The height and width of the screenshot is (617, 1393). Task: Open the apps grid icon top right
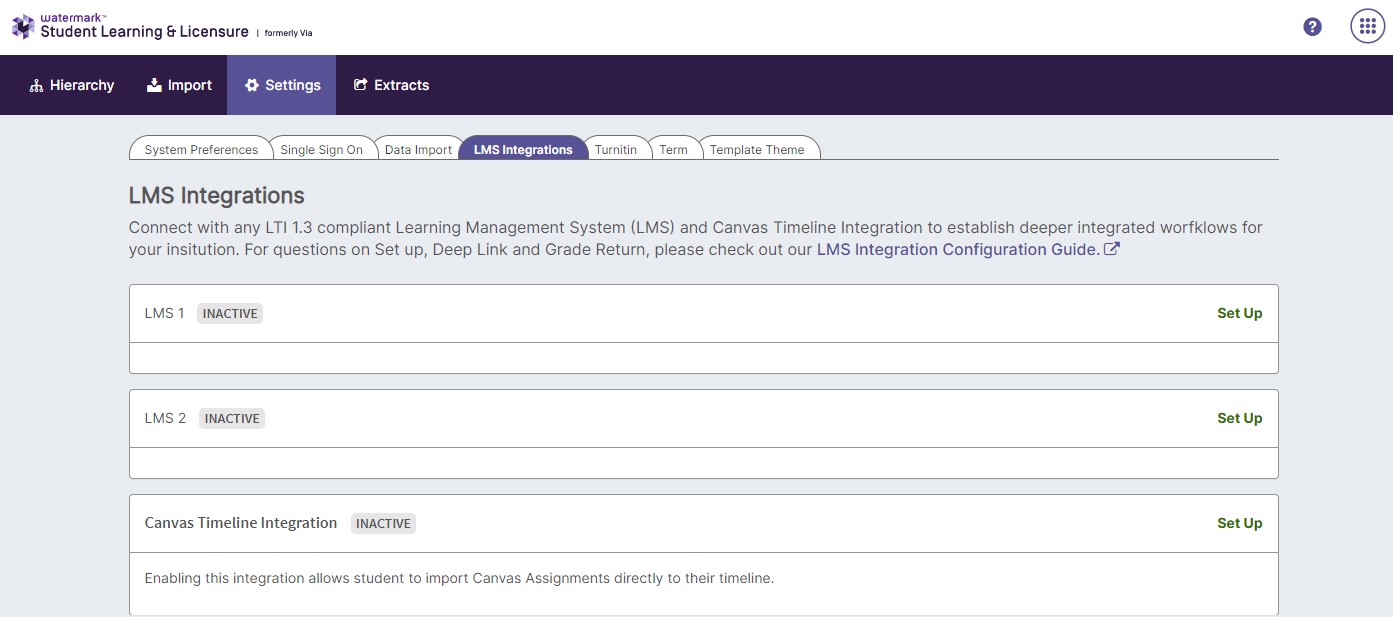click(x=1366, y=25)
